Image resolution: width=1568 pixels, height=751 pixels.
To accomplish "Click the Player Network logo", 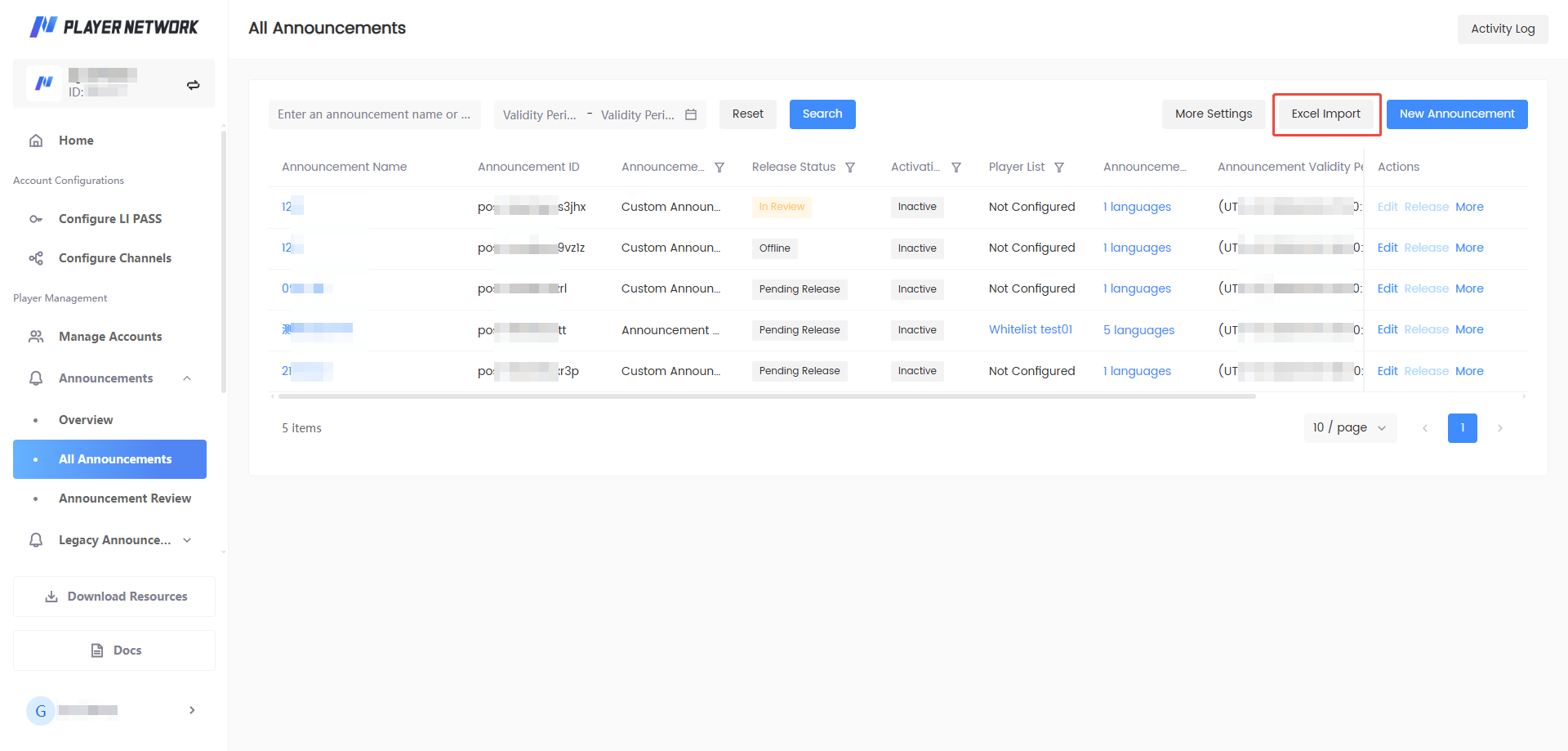I will tap(114, 27).
